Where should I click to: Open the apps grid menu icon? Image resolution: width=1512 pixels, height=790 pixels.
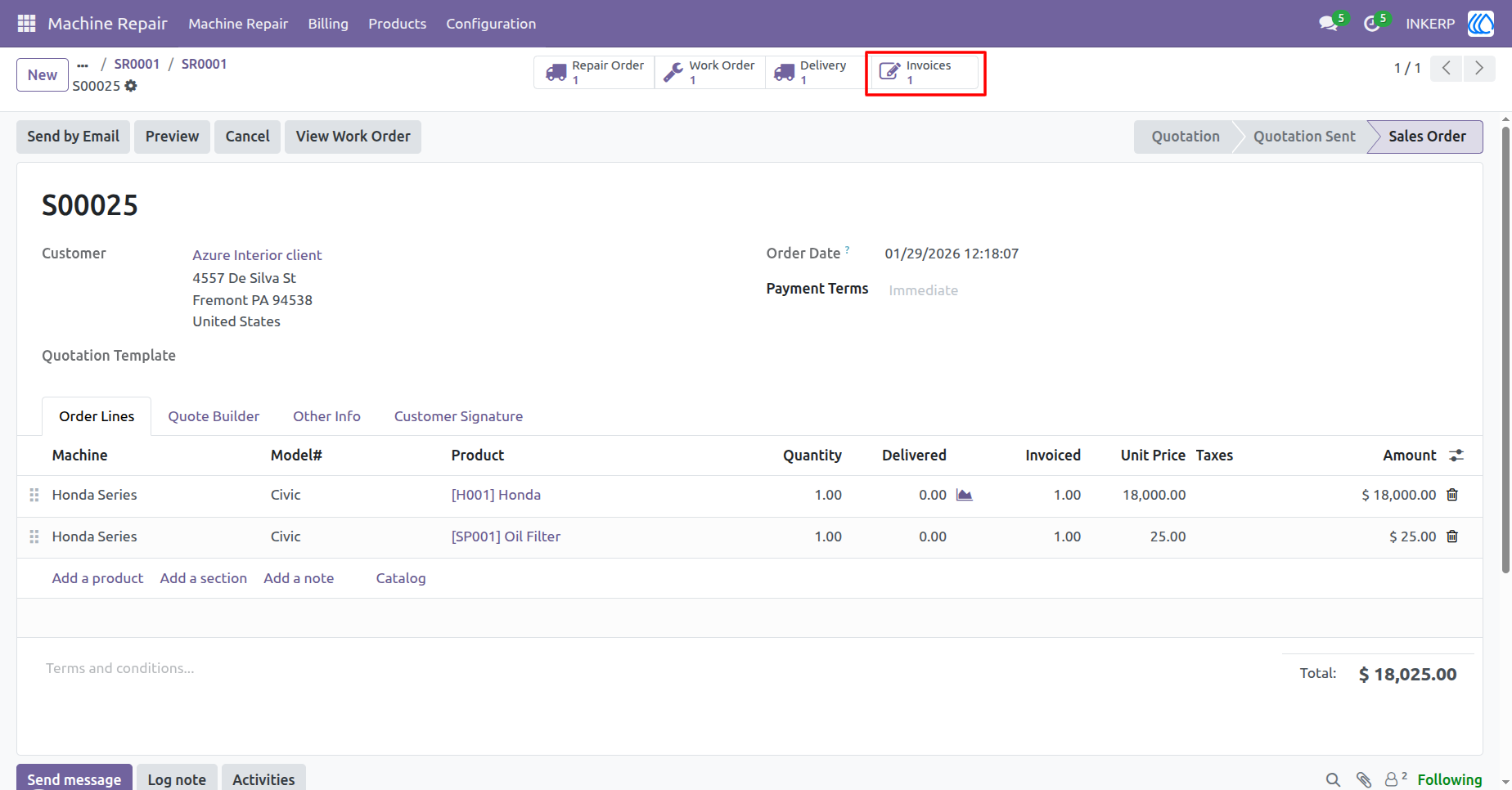click(26, 24)
